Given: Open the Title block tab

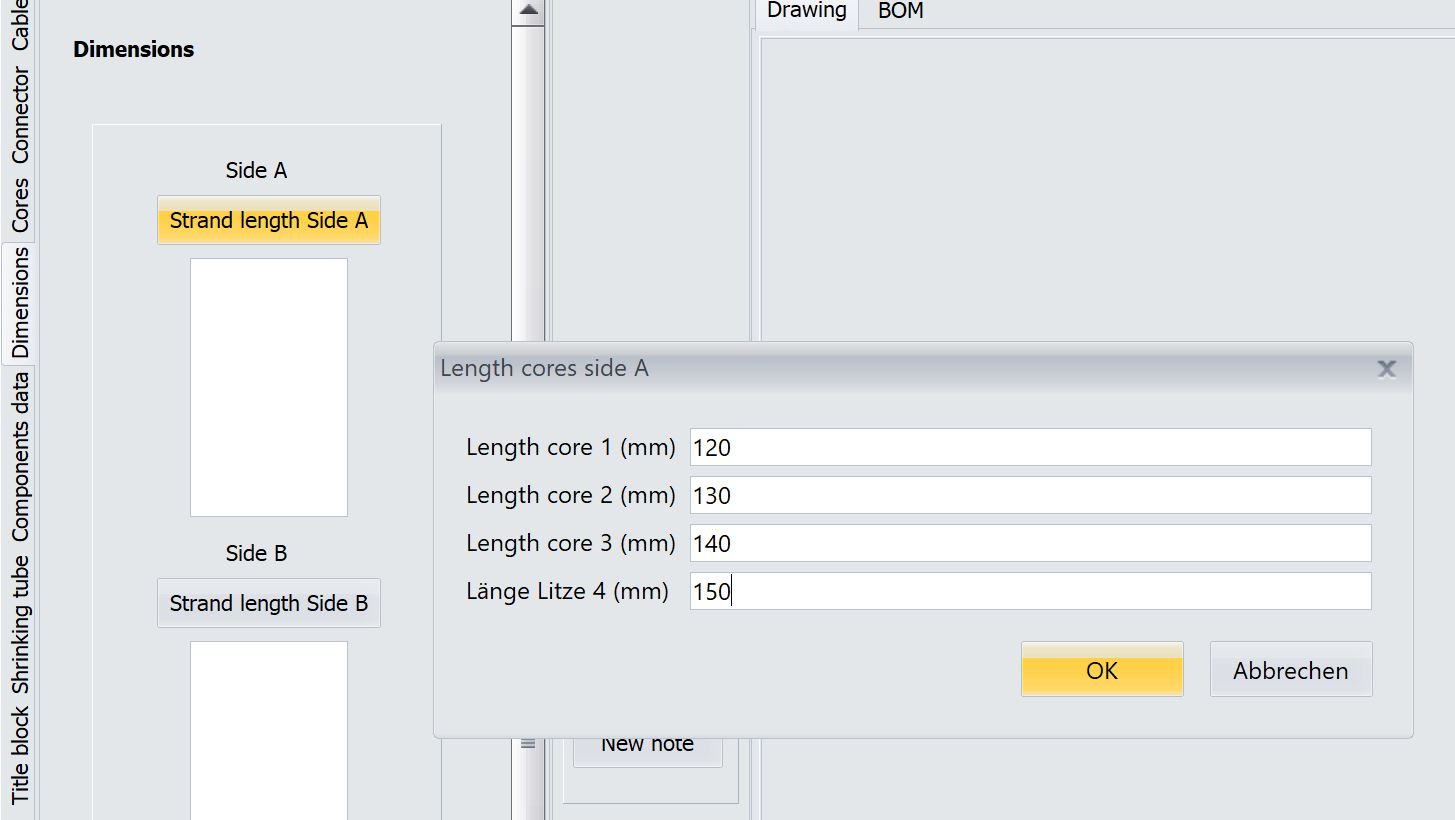Looking at the screenshot, I should pos(19,756).
